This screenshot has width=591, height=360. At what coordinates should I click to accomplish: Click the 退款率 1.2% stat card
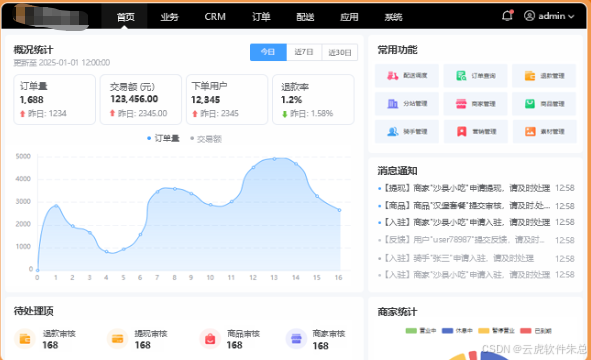[x=313, y=100]
